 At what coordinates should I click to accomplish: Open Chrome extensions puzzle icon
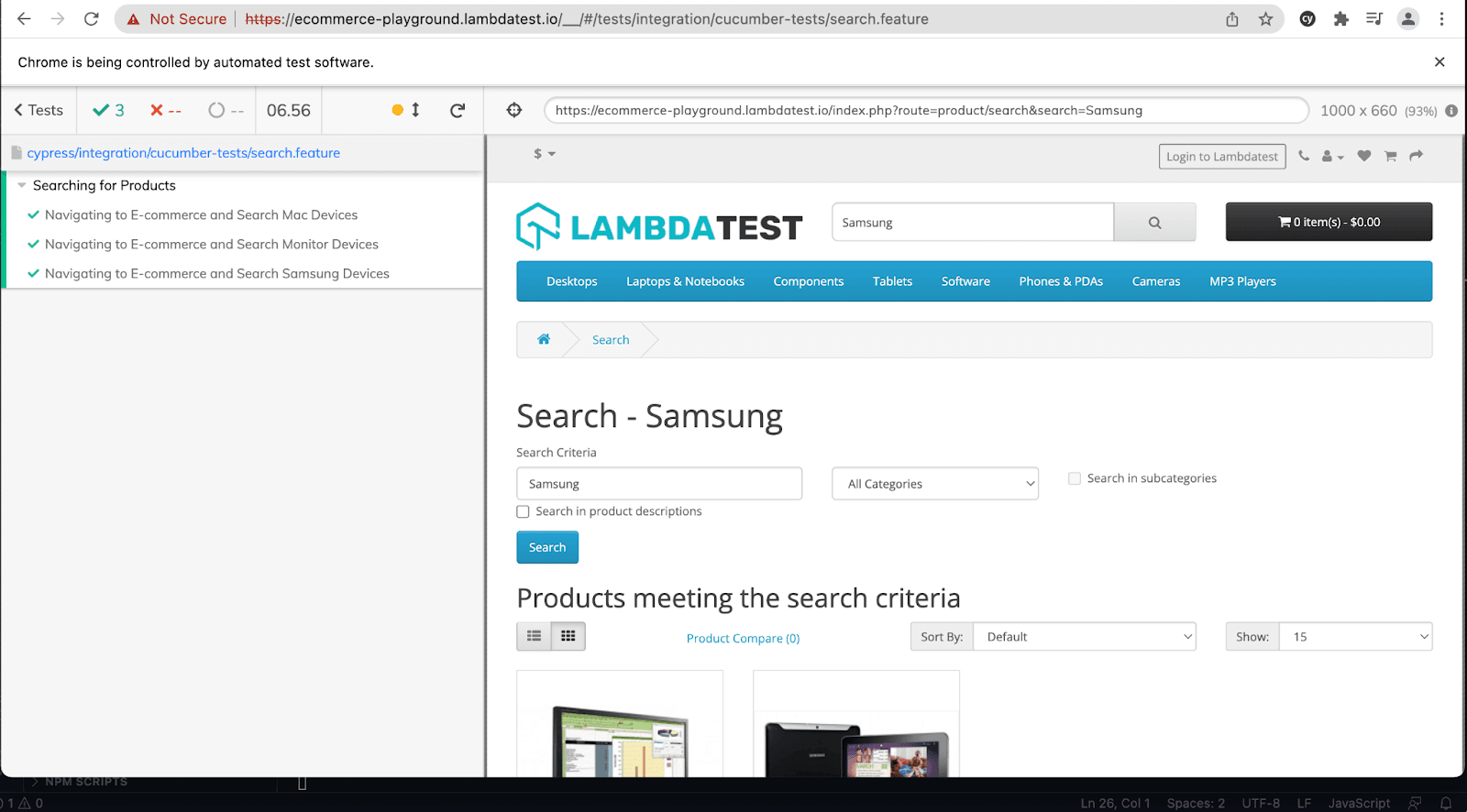tap(1341, 19)
